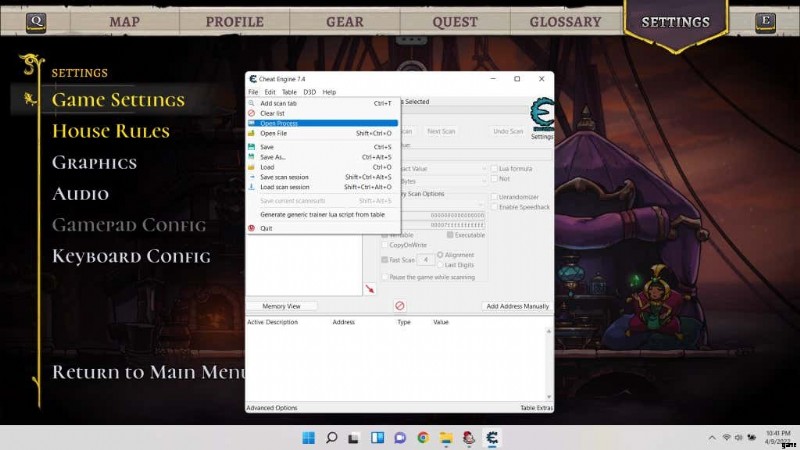Click the Clear list red circle icon

point(251,113)
